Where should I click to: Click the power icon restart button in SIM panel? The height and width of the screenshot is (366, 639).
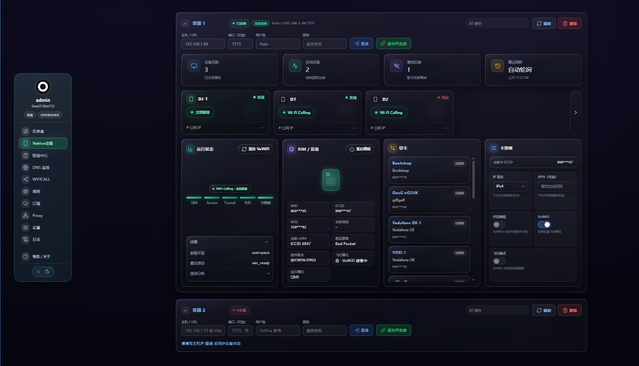tap(359, 149)
